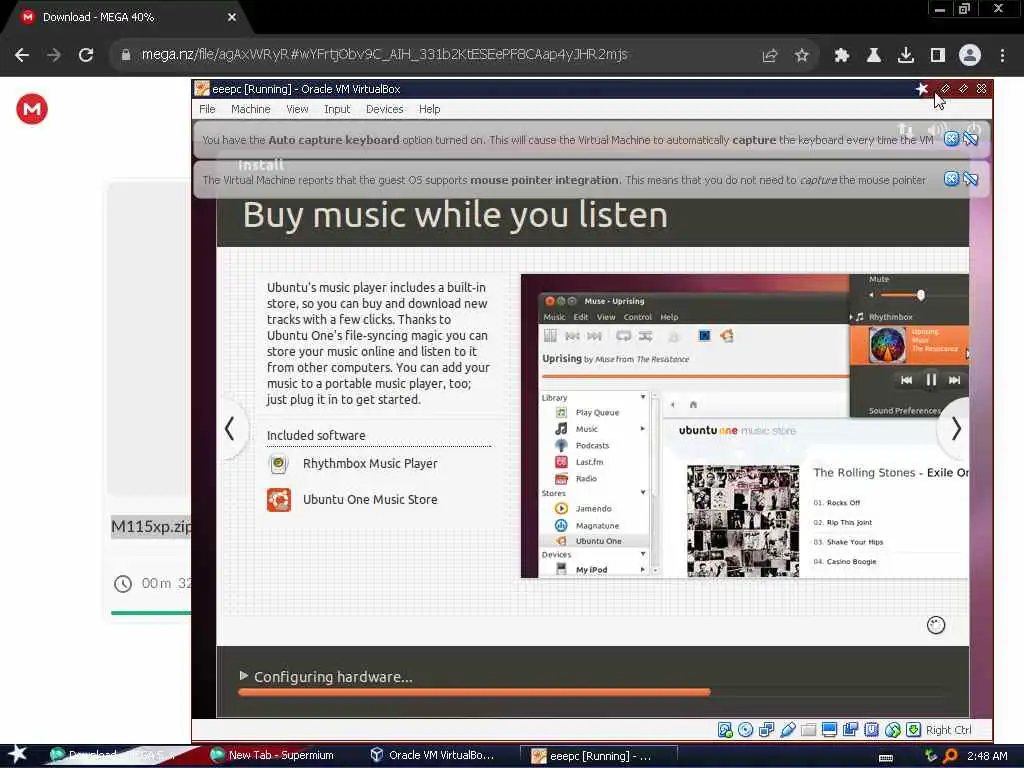
Task: Share this page from the address bar
Action: pos(770,56)
